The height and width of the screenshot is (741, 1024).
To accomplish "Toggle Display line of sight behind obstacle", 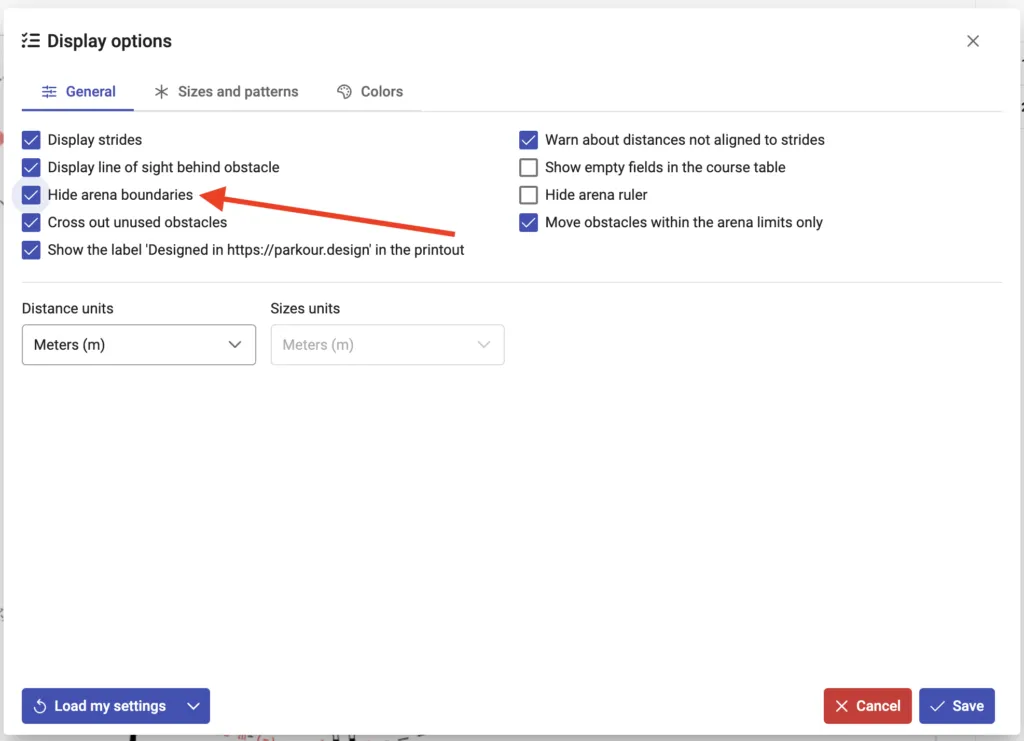I will 31,167.
